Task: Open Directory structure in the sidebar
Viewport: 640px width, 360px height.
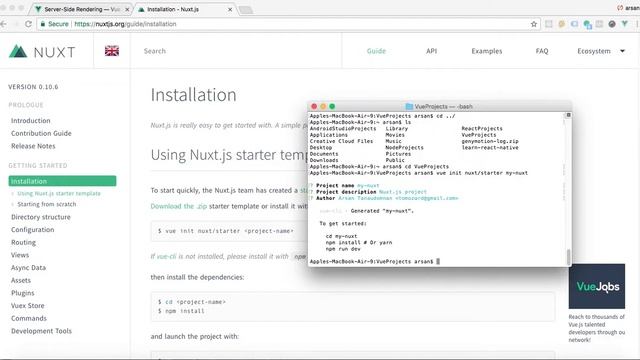Action: tap(41, 217)
